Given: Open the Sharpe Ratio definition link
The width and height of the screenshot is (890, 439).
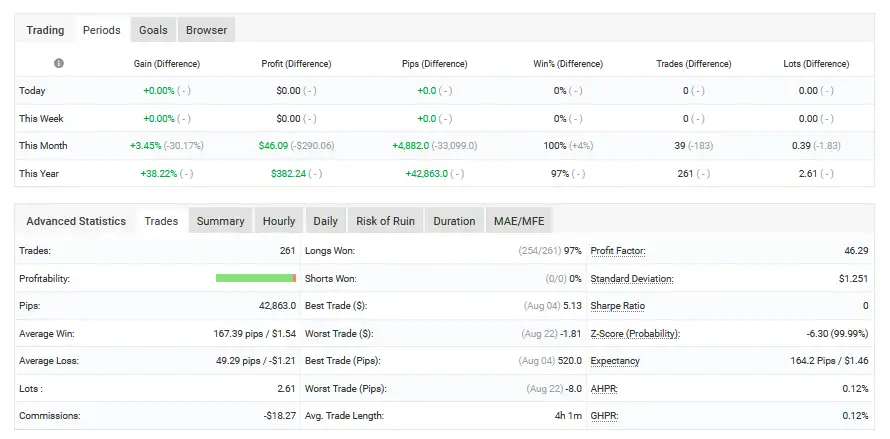Looking at the screenshot, I should [x=618, y=306].
